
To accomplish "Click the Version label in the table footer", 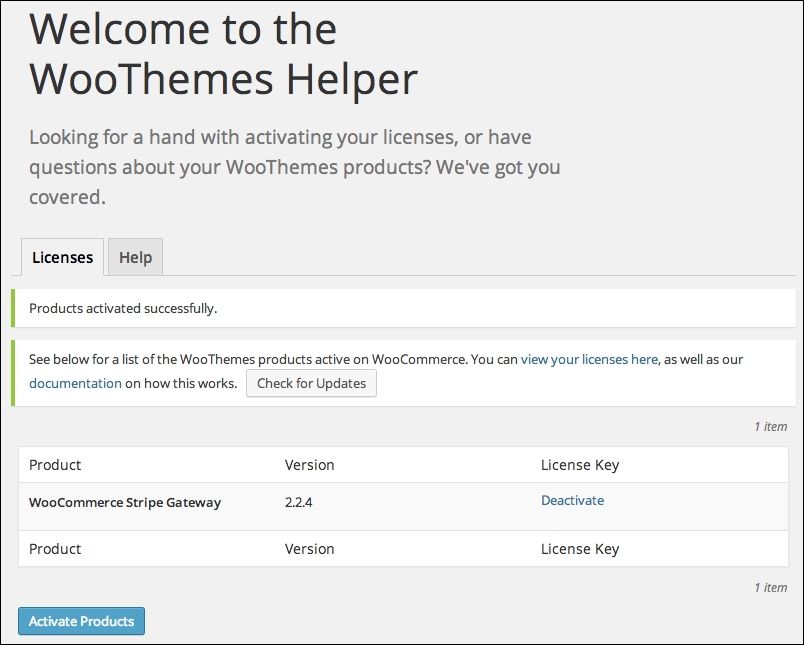I will (309, 549).
